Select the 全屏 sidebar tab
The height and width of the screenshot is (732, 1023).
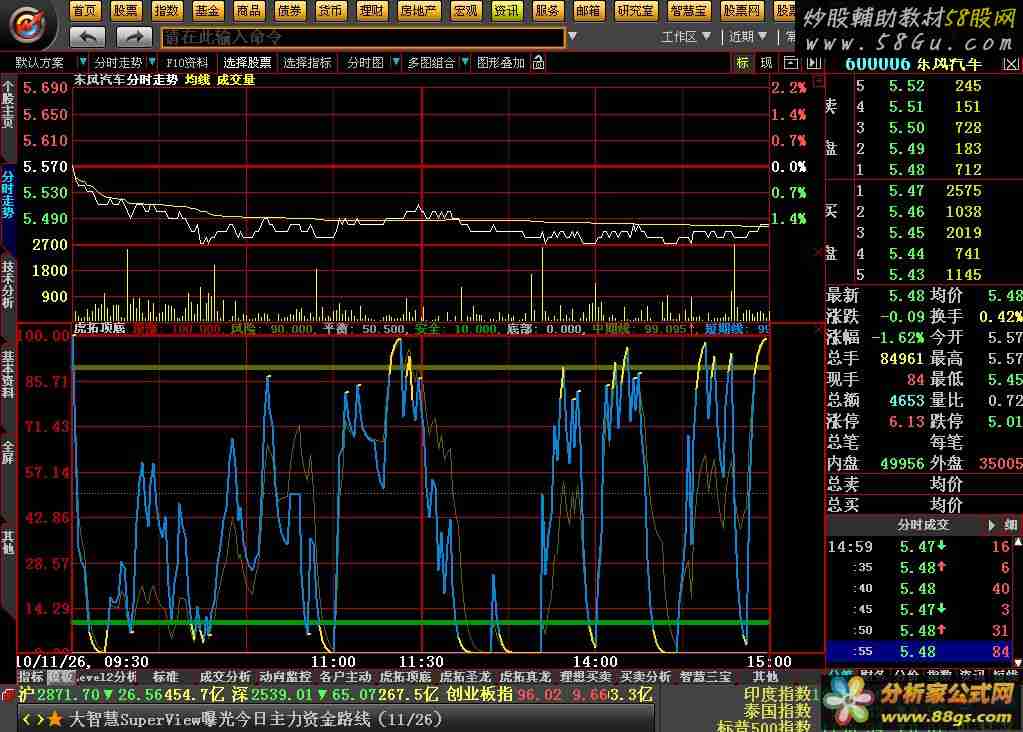point(8,452)
